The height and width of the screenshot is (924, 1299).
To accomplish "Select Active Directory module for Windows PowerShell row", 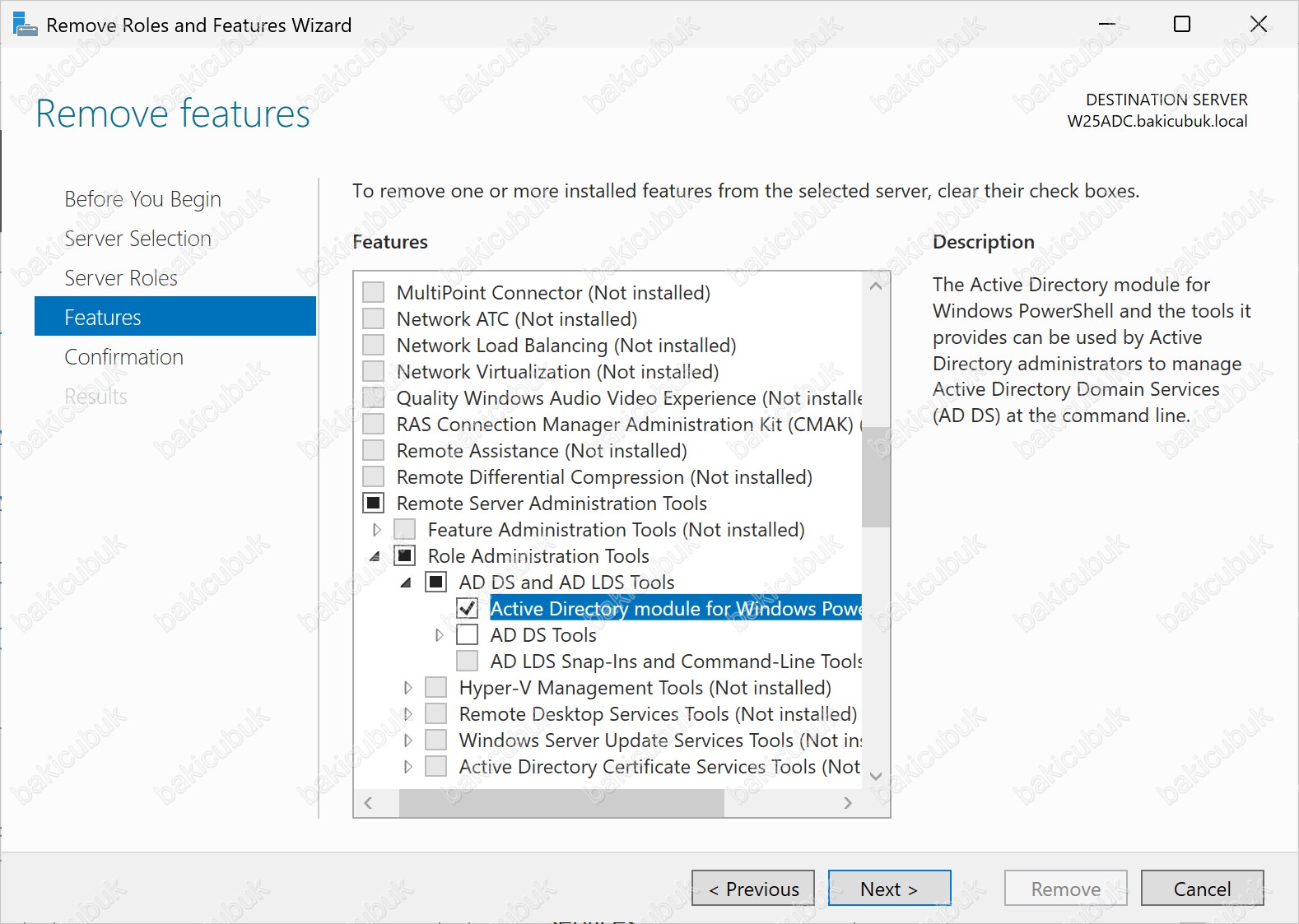I will pyautogui.click(x=676, y=609).
